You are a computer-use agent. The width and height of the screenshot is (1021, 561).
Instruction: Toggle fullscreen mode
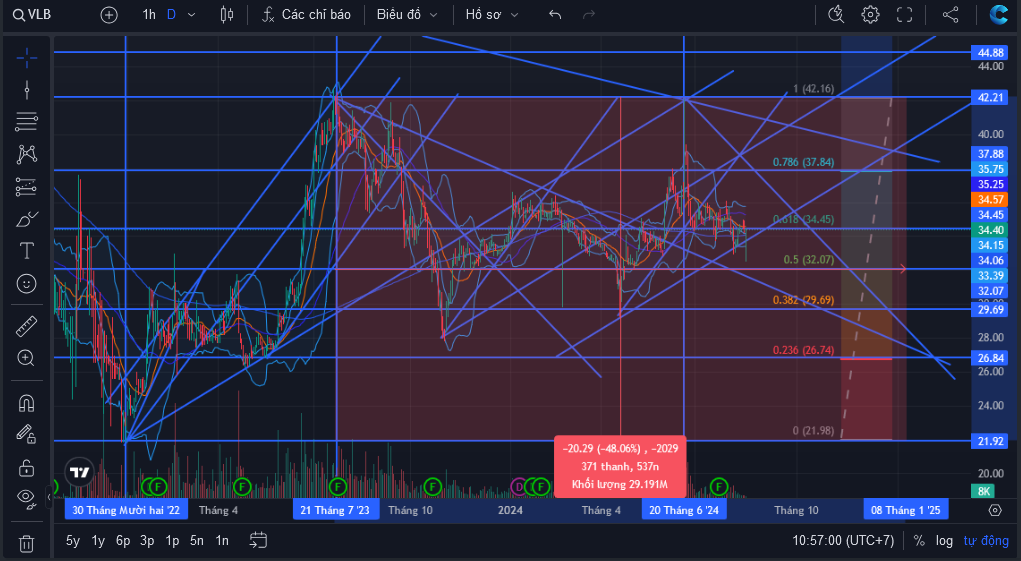[x=904, y=14]
